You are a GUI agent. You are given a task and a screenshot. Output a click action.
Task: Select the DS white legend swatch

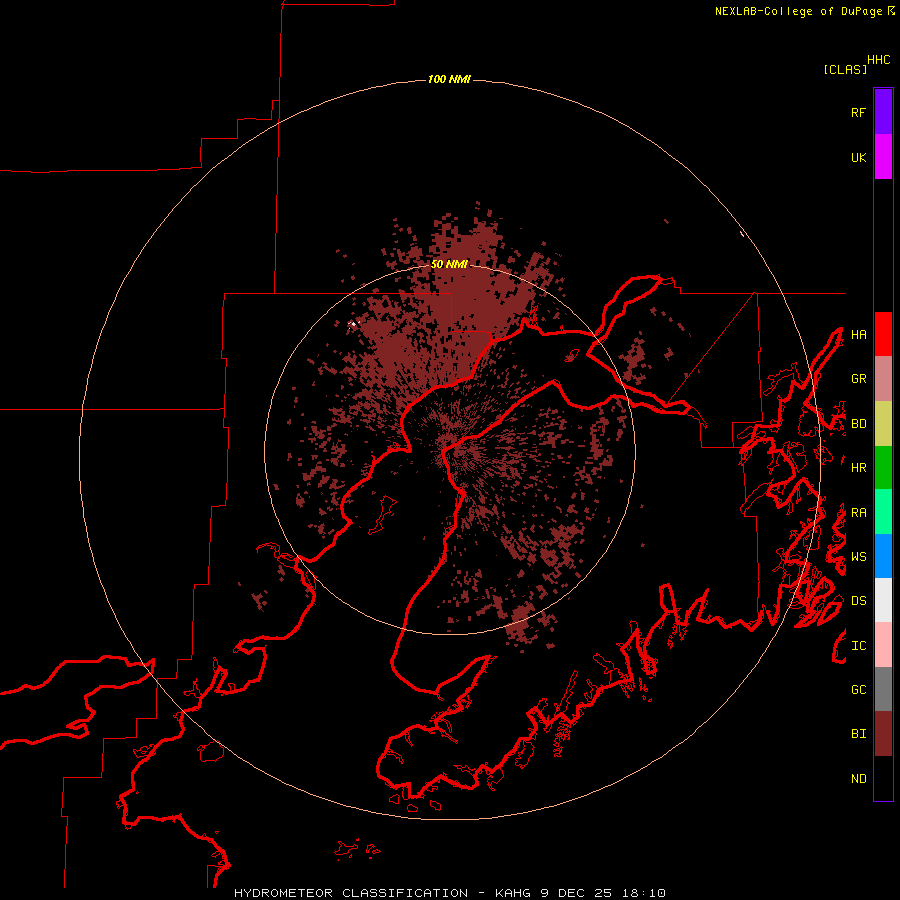[x=883, y=600]
